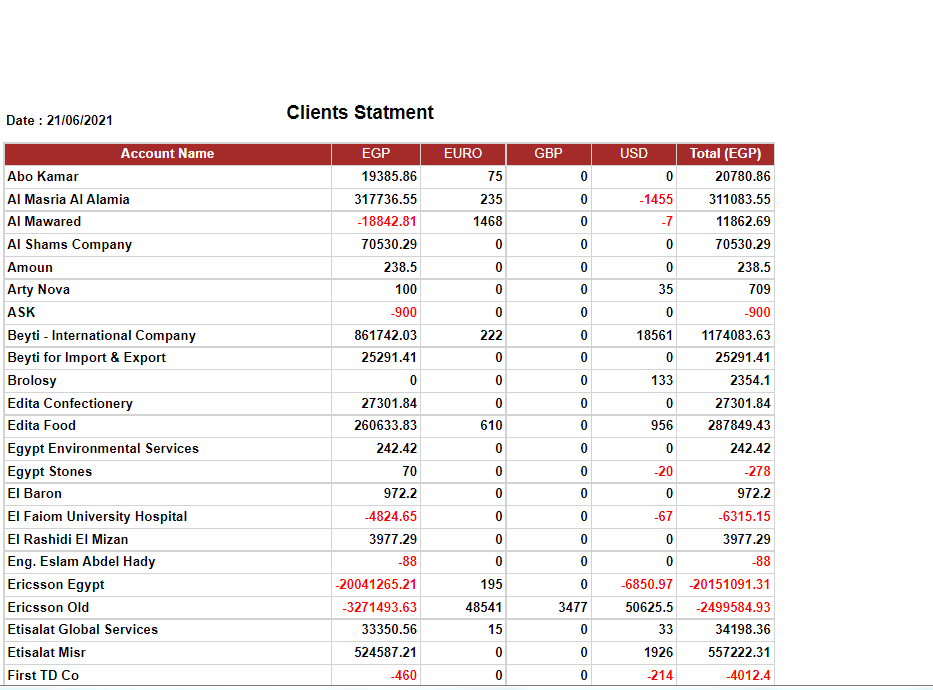The height and width of the screenshot is (690, 933).
Task: Click total value -4012.4
Action: [749, 676]
